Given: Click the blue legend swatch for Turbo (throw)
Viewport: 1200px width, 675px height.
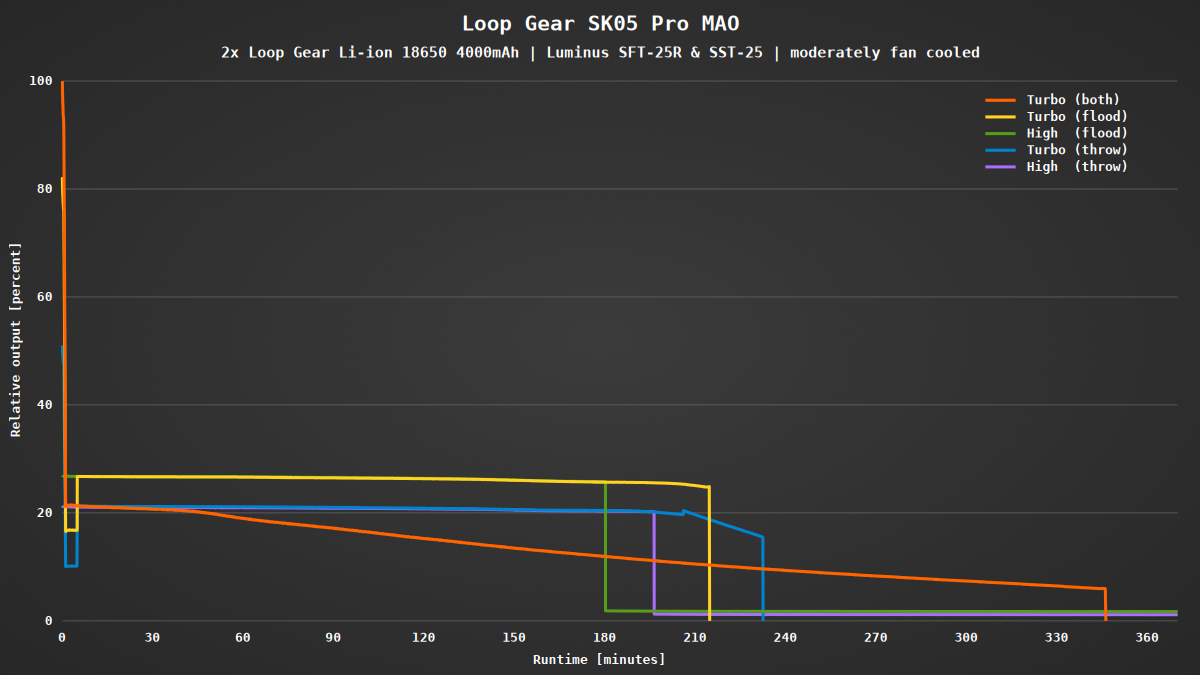Looking at the screenshot, I should point(1000,150).
